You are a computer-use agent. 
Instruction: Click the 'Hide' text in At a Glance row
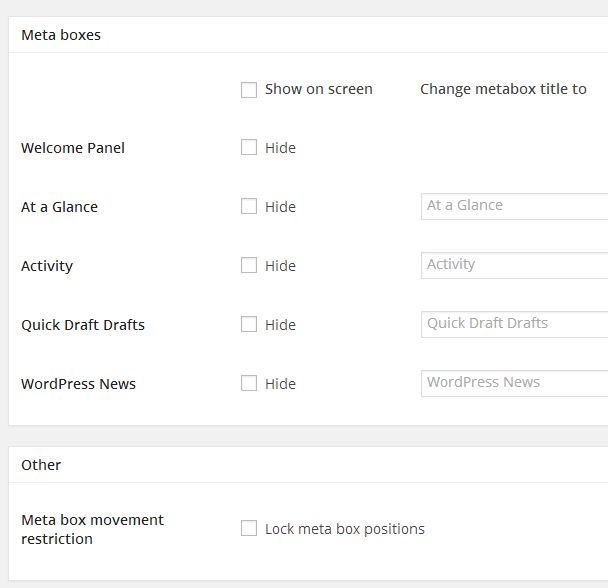280,207
